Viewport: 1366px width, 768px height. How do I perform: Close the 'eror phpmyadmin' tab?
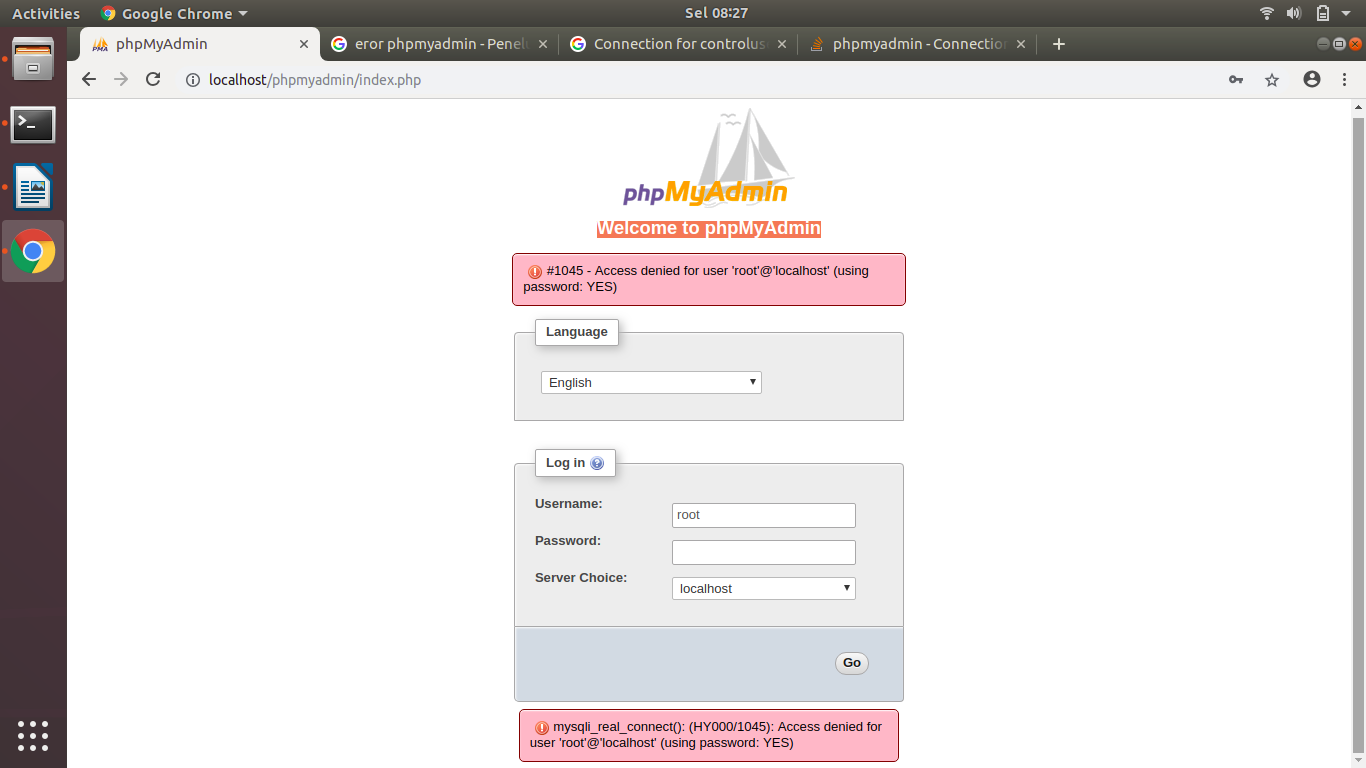click(543, 44)
